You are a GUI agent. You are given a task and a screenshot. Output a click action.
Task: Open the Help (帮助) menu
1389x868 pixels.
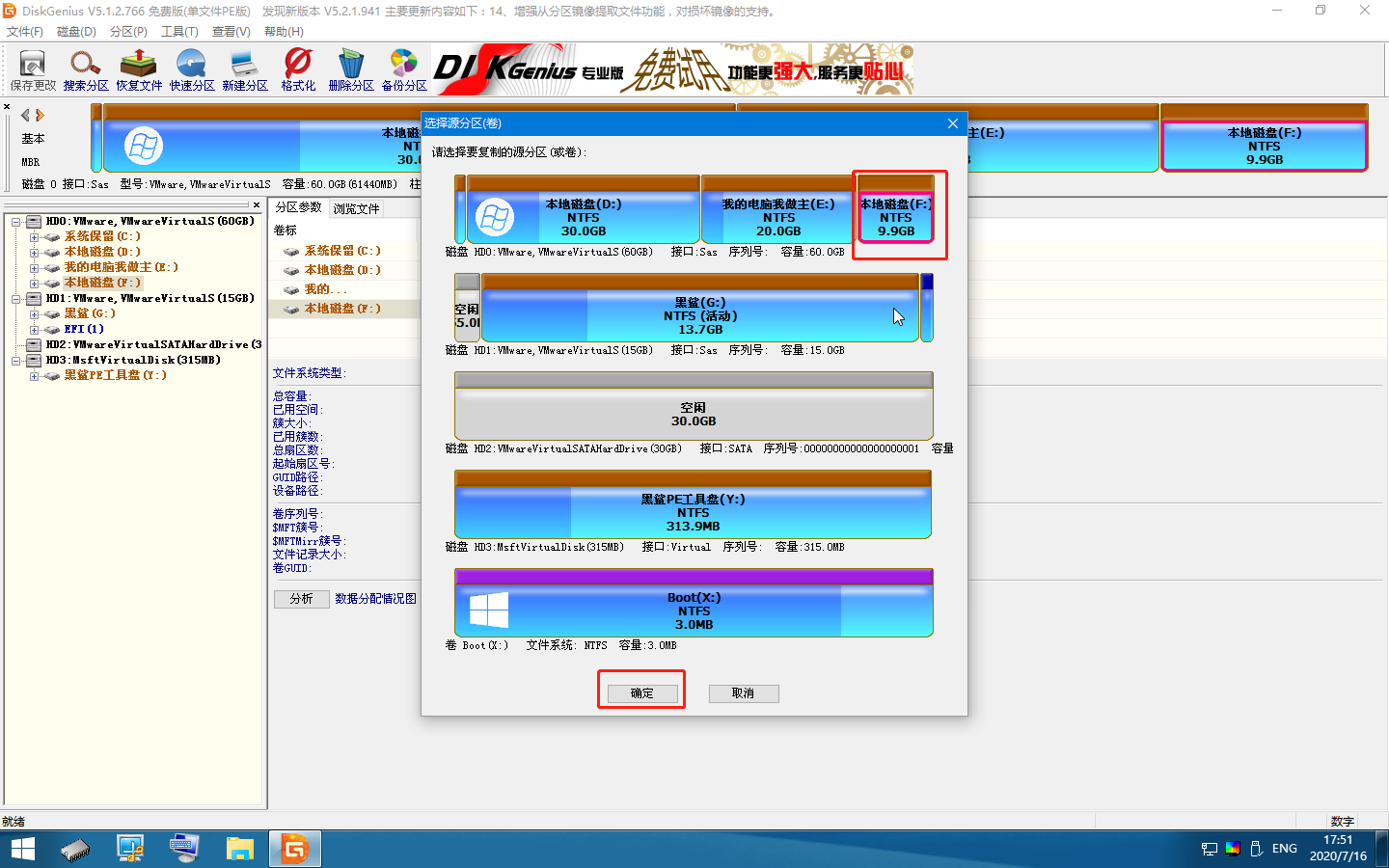tap(284, 32)
